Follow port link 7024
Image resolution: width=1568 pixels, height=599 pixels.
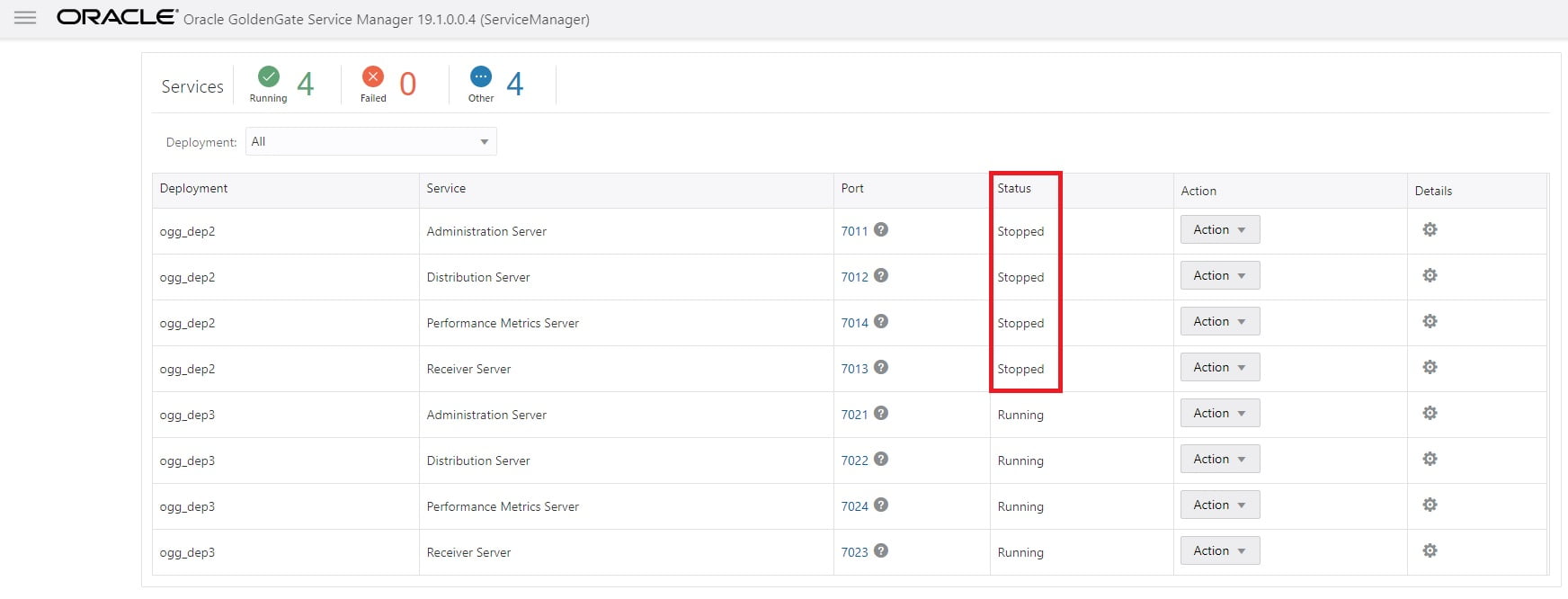[x=854, y=506]
